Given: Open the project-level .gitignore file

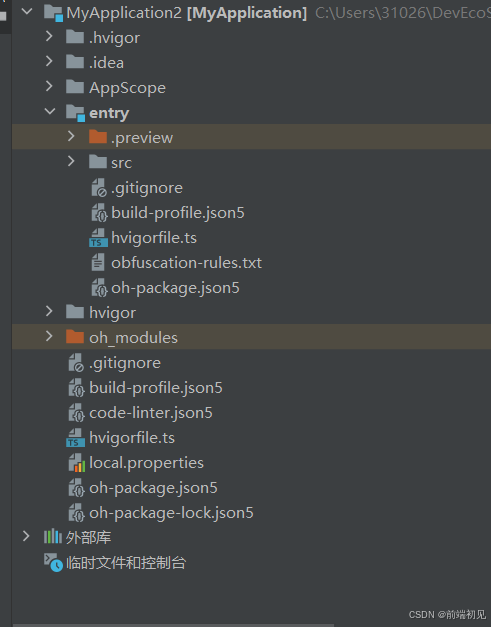Looking at the screenshot, I should pos(125,363).
